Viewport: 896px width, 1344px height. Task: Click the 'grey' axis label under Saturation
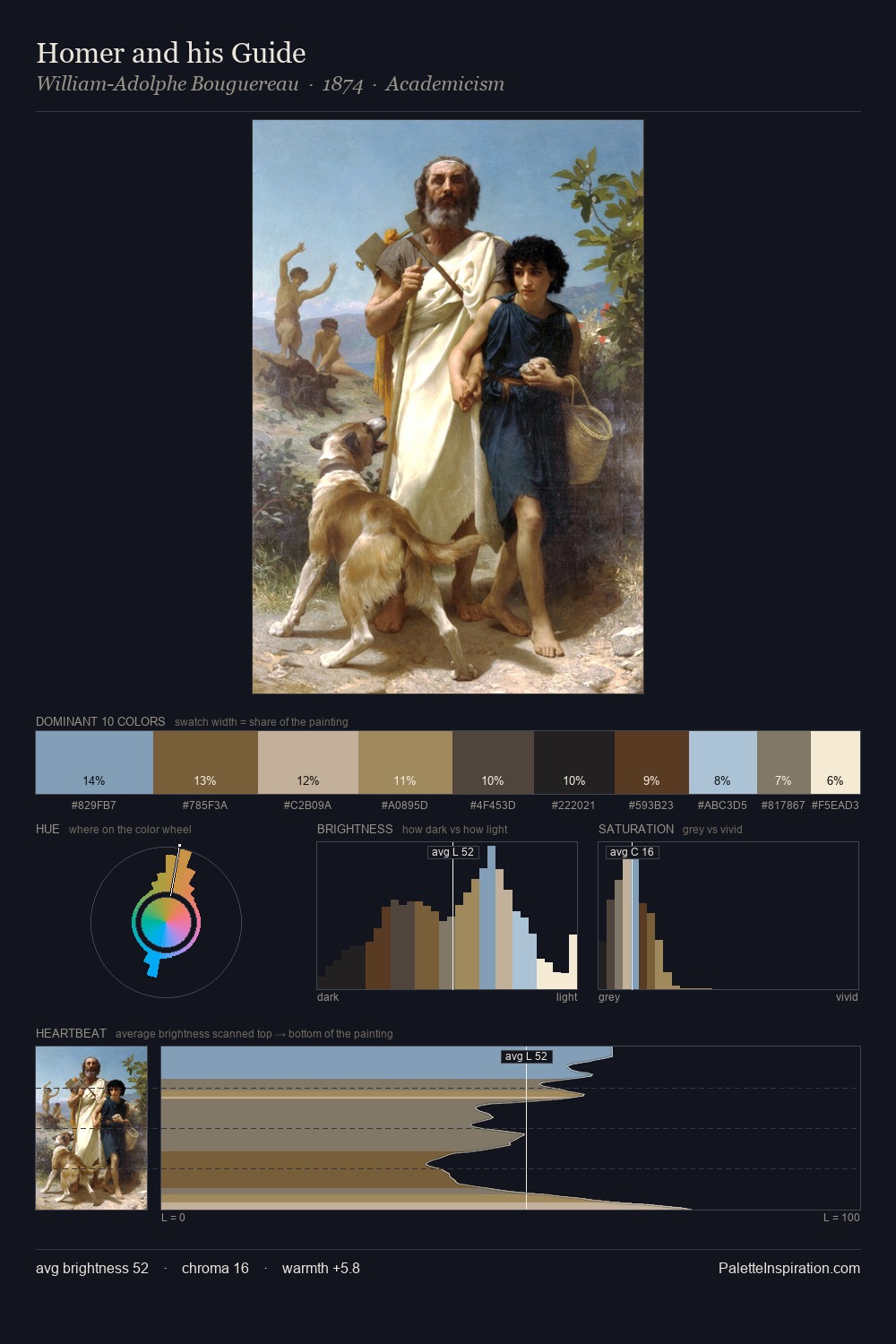(609, 997)
